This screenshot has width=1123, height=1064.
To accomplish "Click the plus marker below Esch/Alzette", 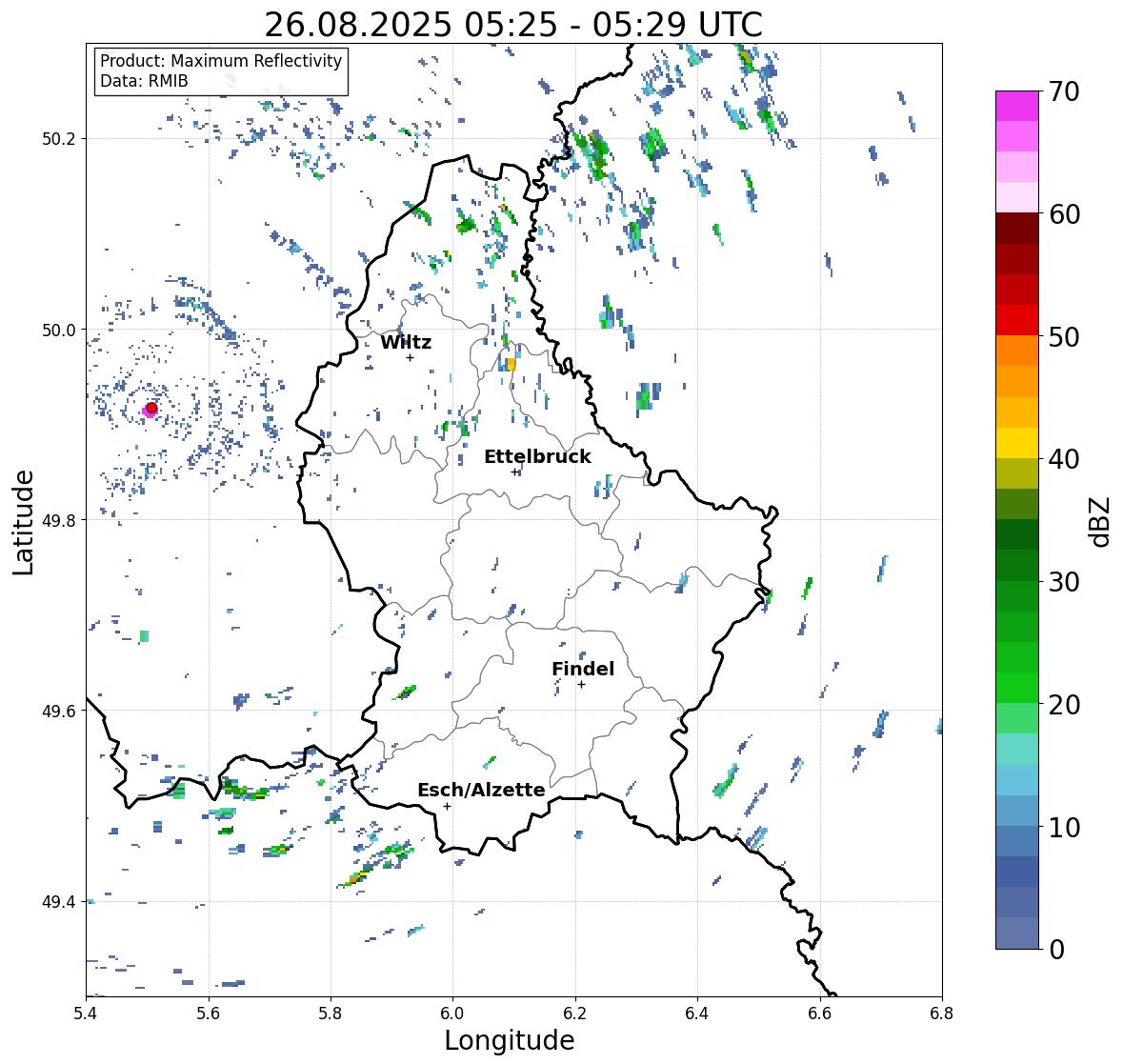I will (447, 806).
